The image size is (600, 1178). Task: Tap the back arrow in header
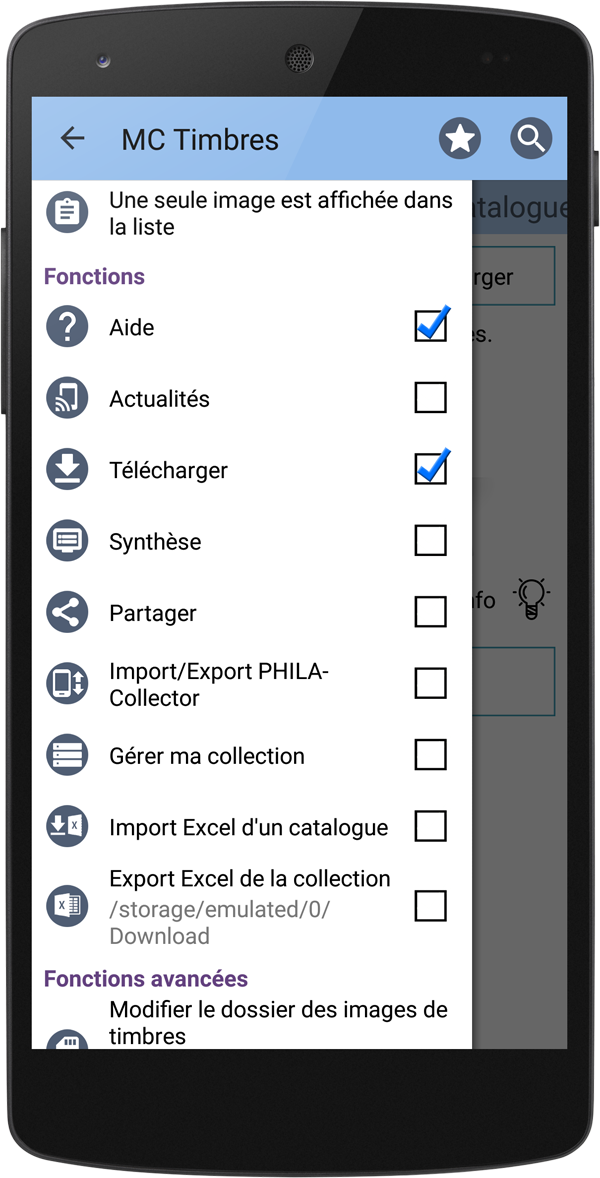click(73, 138)
